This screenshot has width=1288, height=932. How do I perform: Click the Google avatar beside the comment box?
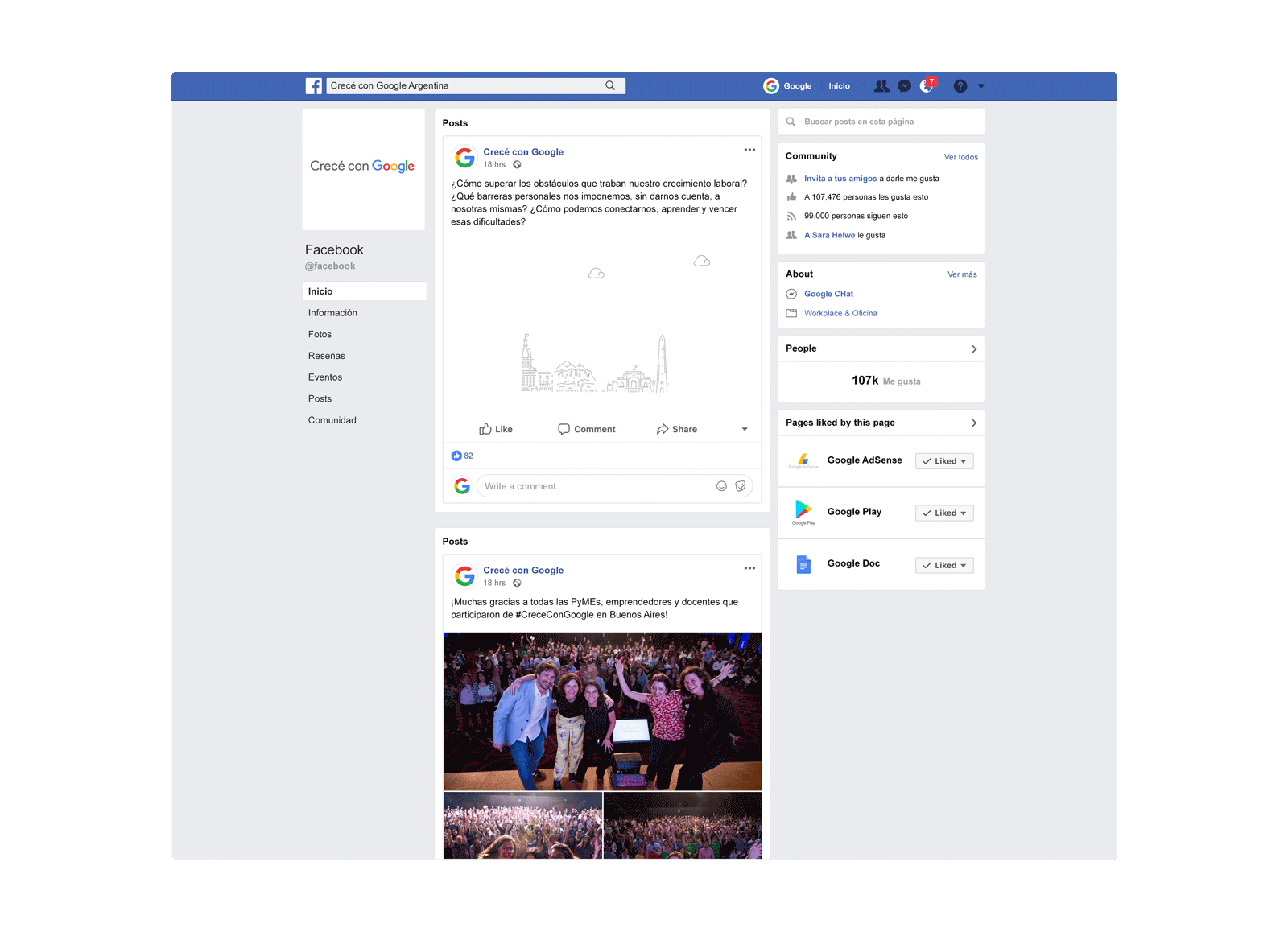(x=462, y=486)
